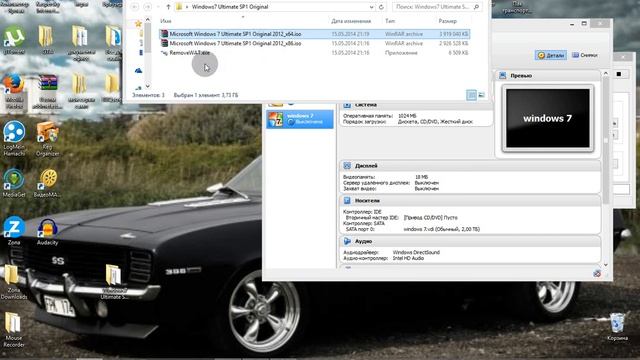The height and width of the screenshot is (360, 640).
Task: Click the search magnifier in Explorer
Action: point(476,7)
